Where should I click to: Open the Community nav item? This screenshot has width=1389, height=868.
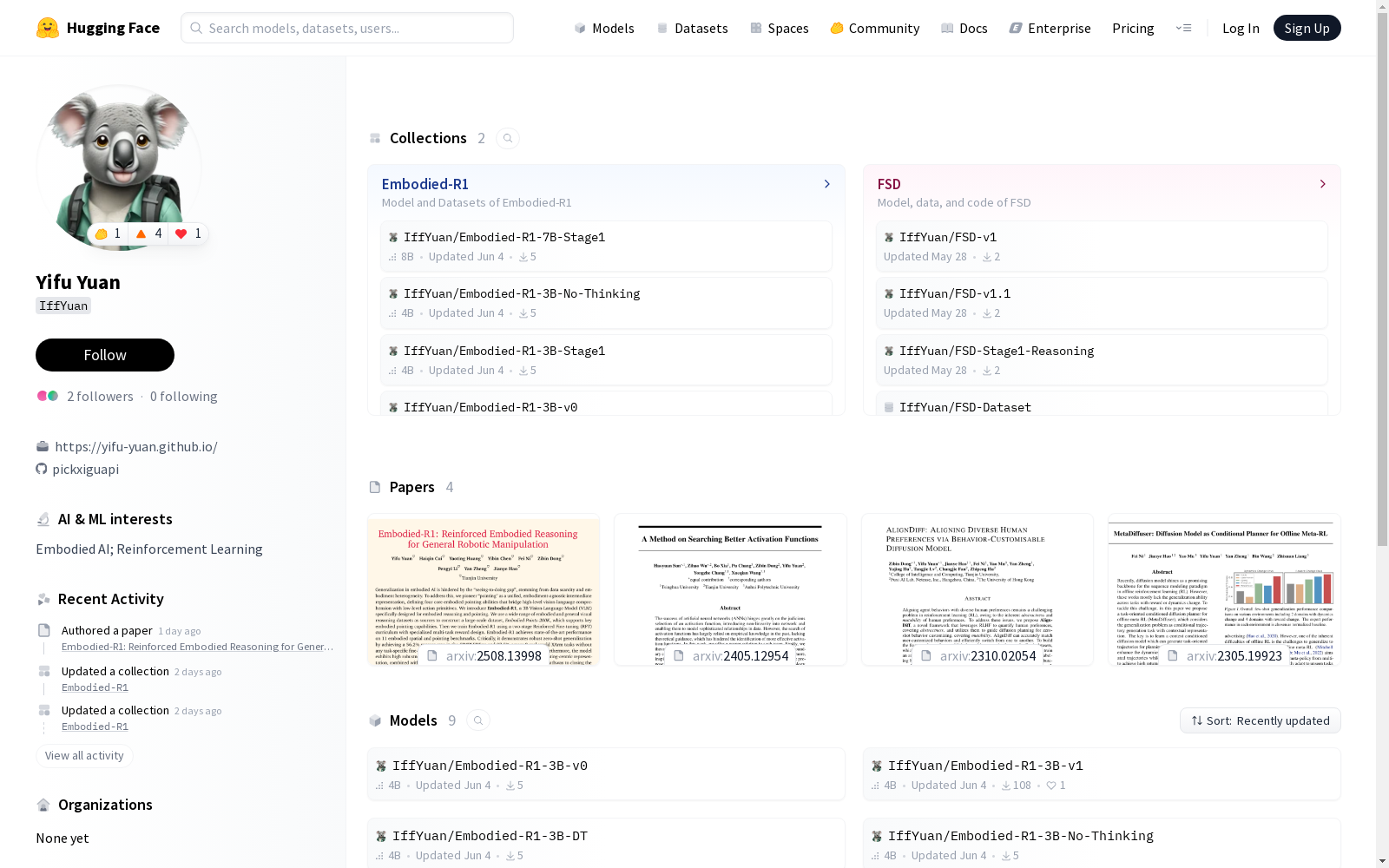[x=875, y=28]
